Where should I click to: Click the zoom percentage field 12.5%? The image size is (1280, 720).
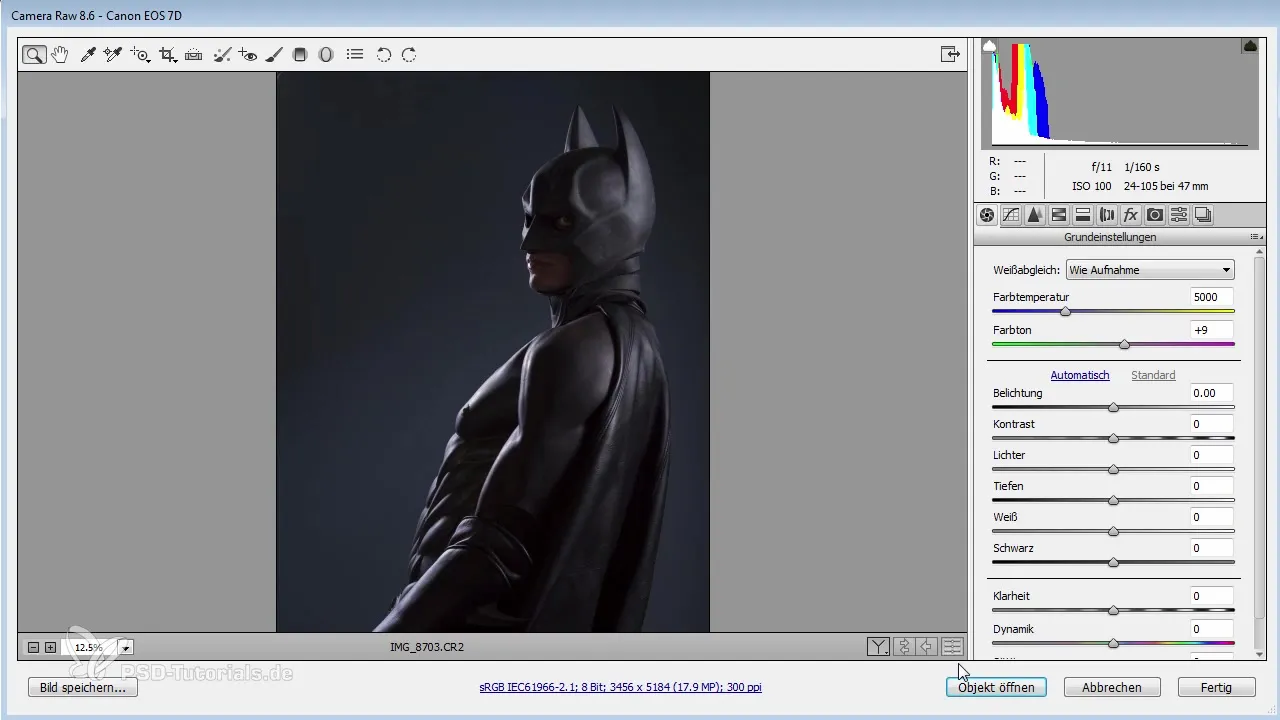click(89, 648)
